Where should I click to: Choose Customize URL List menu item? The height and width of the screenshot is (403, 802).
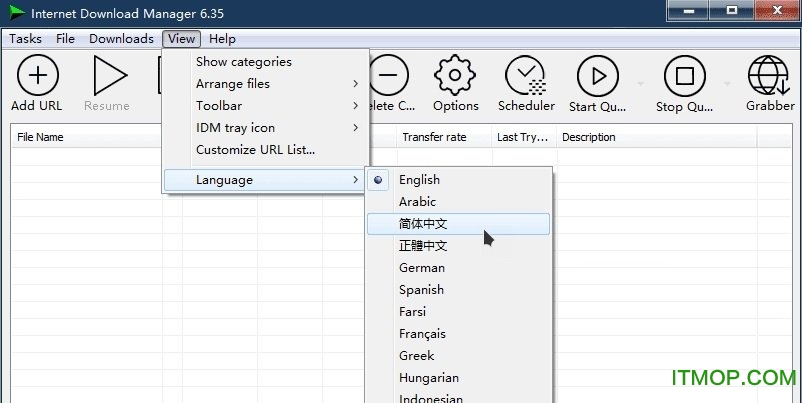pyautogui.click(x=265, y=150)
